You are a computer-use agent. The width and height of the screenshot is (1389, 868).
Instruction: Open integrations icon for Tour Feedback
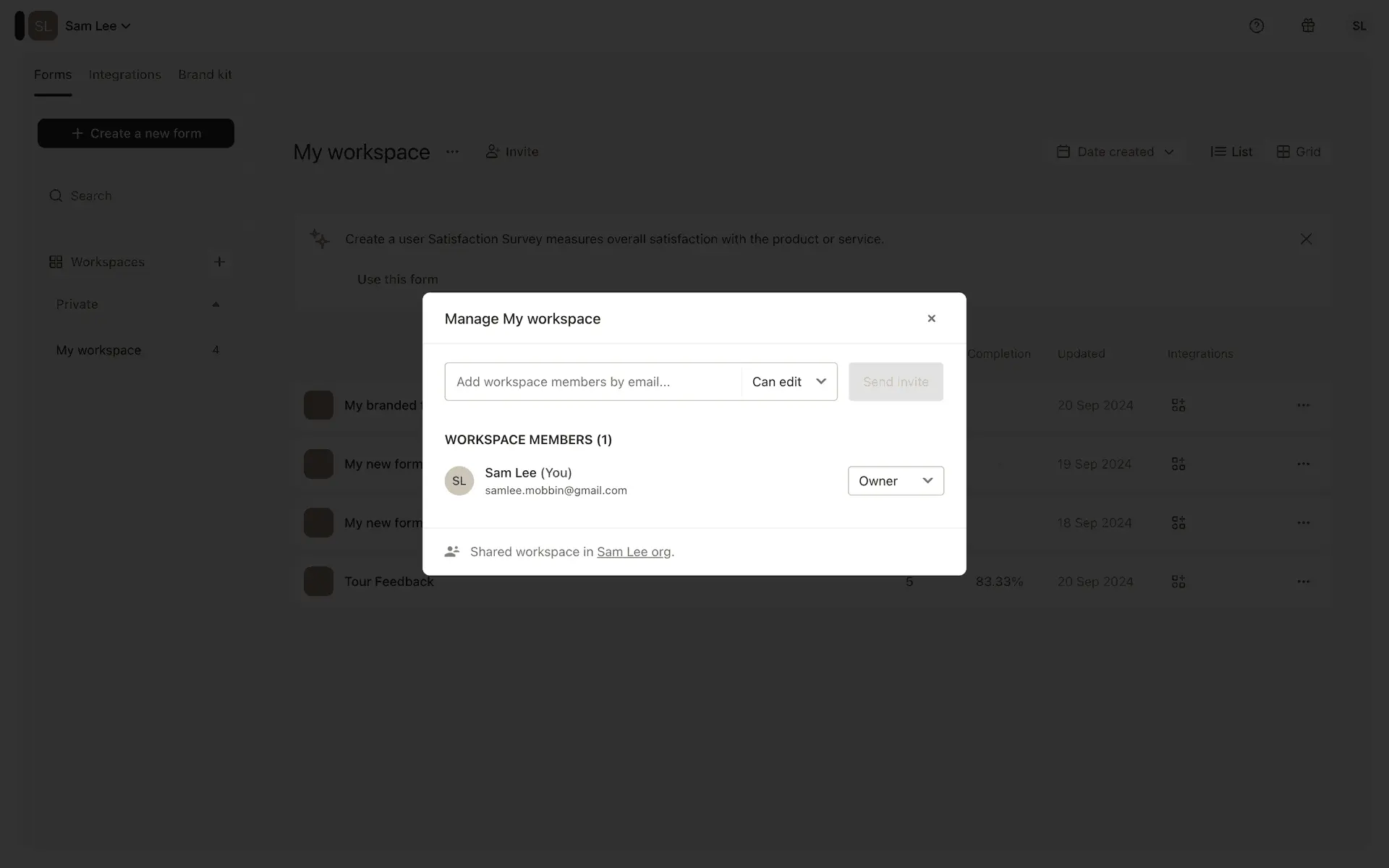[1178, 582]
